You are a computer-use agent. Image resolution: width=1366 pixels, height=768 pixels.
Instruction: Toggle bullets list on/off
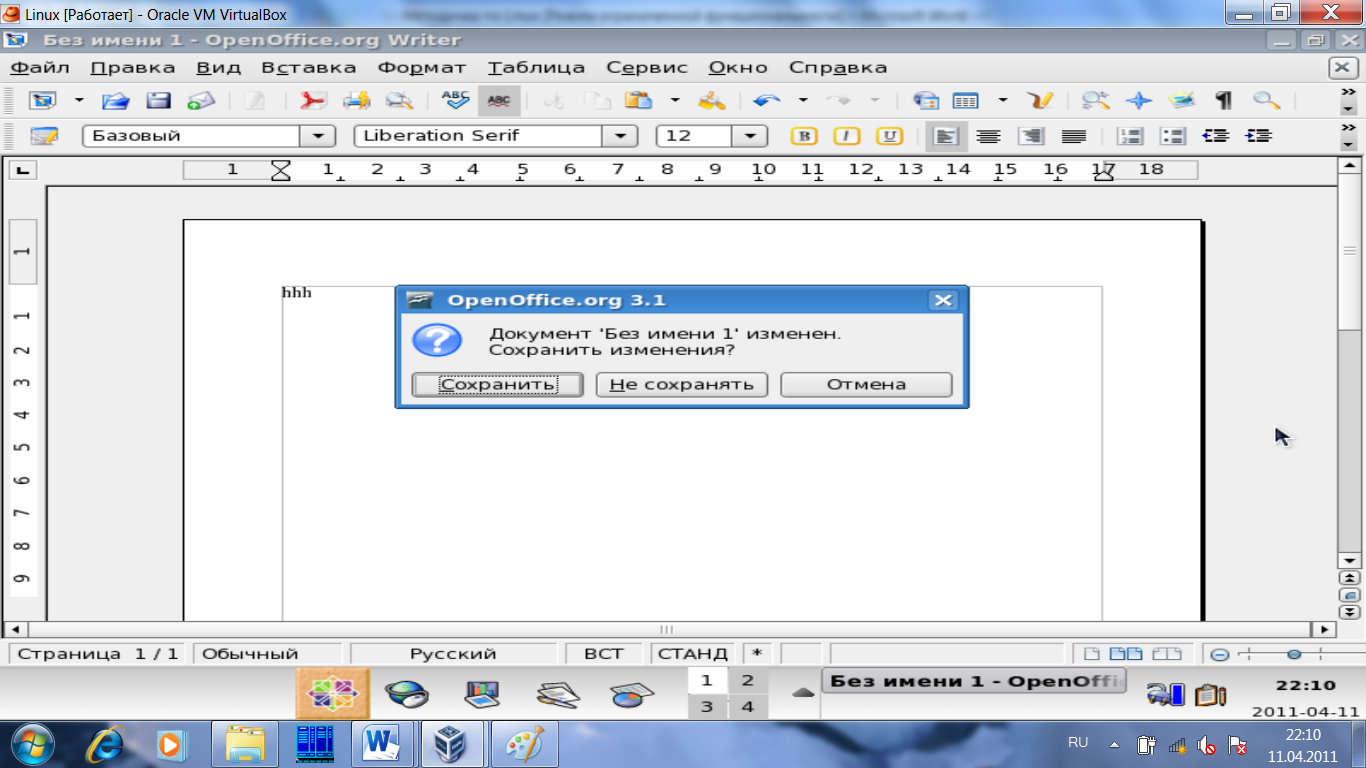point(1173,136)
